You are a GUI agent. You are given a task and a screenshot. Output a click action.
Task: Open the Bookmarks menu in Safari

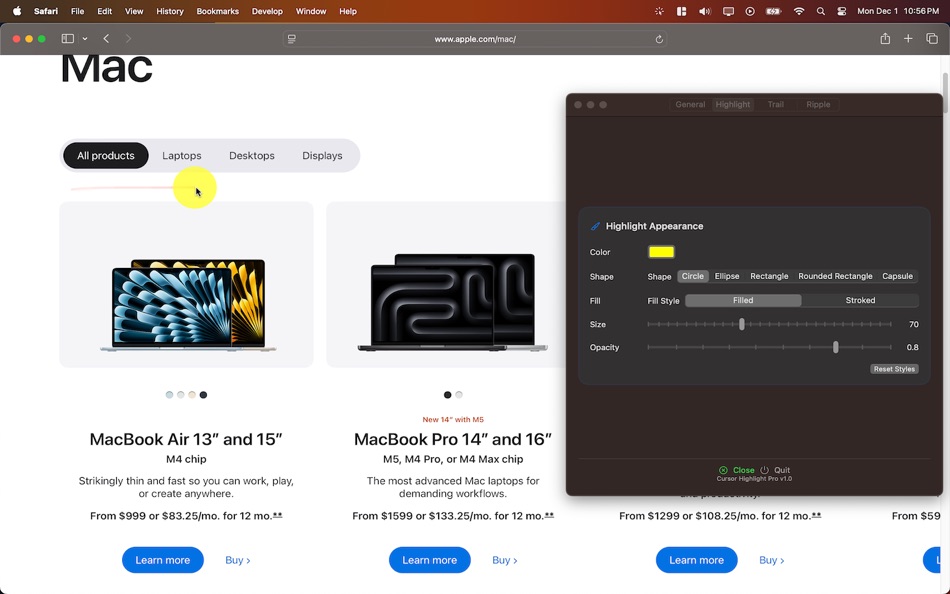click(217, 11)
